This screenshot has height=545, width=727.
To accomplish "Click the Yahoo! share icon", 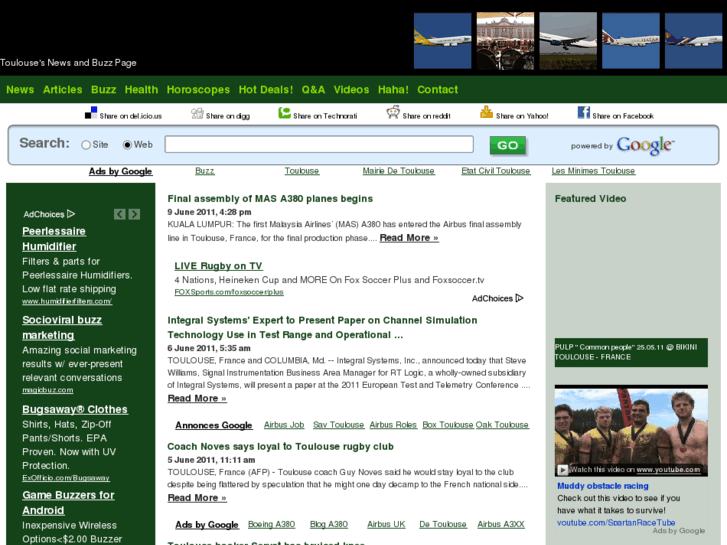I will point(486,112).
